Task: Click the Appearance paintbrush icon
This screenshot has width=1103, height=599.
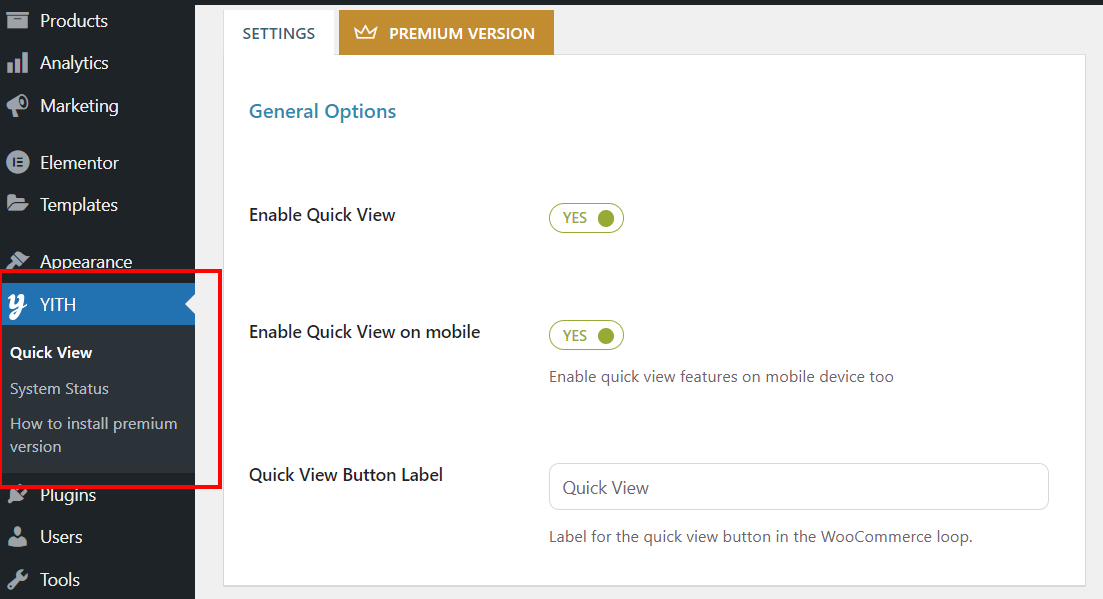Action: click(x=18, y=261)
